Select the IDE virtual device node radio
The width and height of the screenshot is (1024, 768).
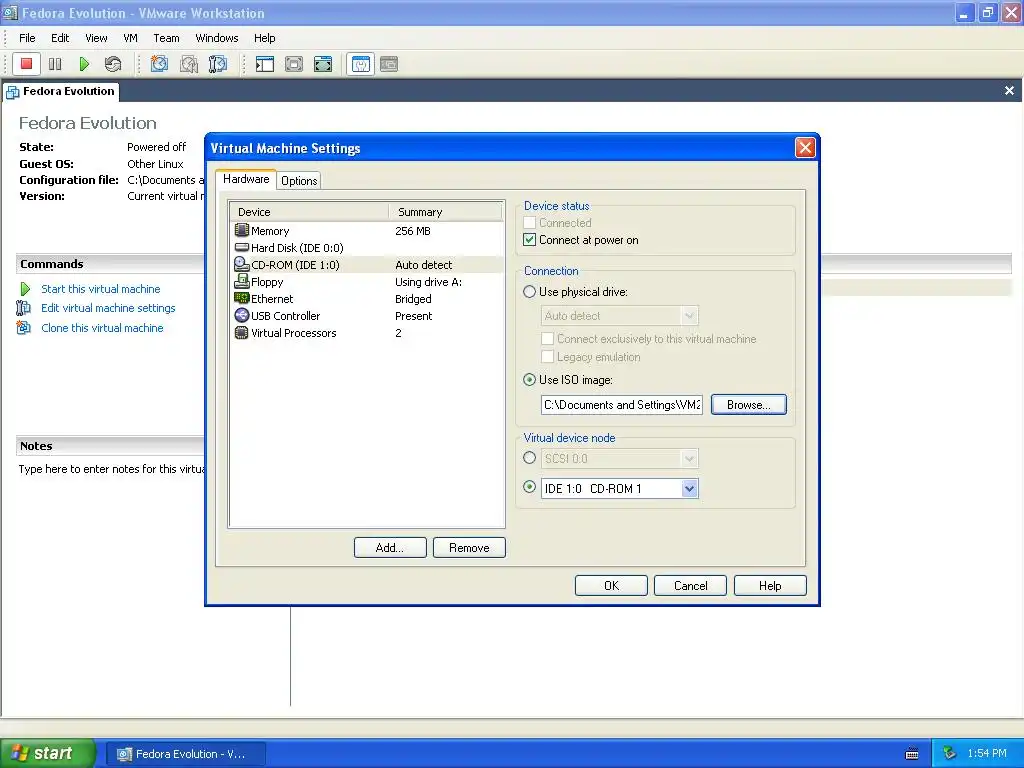click(x=529, y=487)
